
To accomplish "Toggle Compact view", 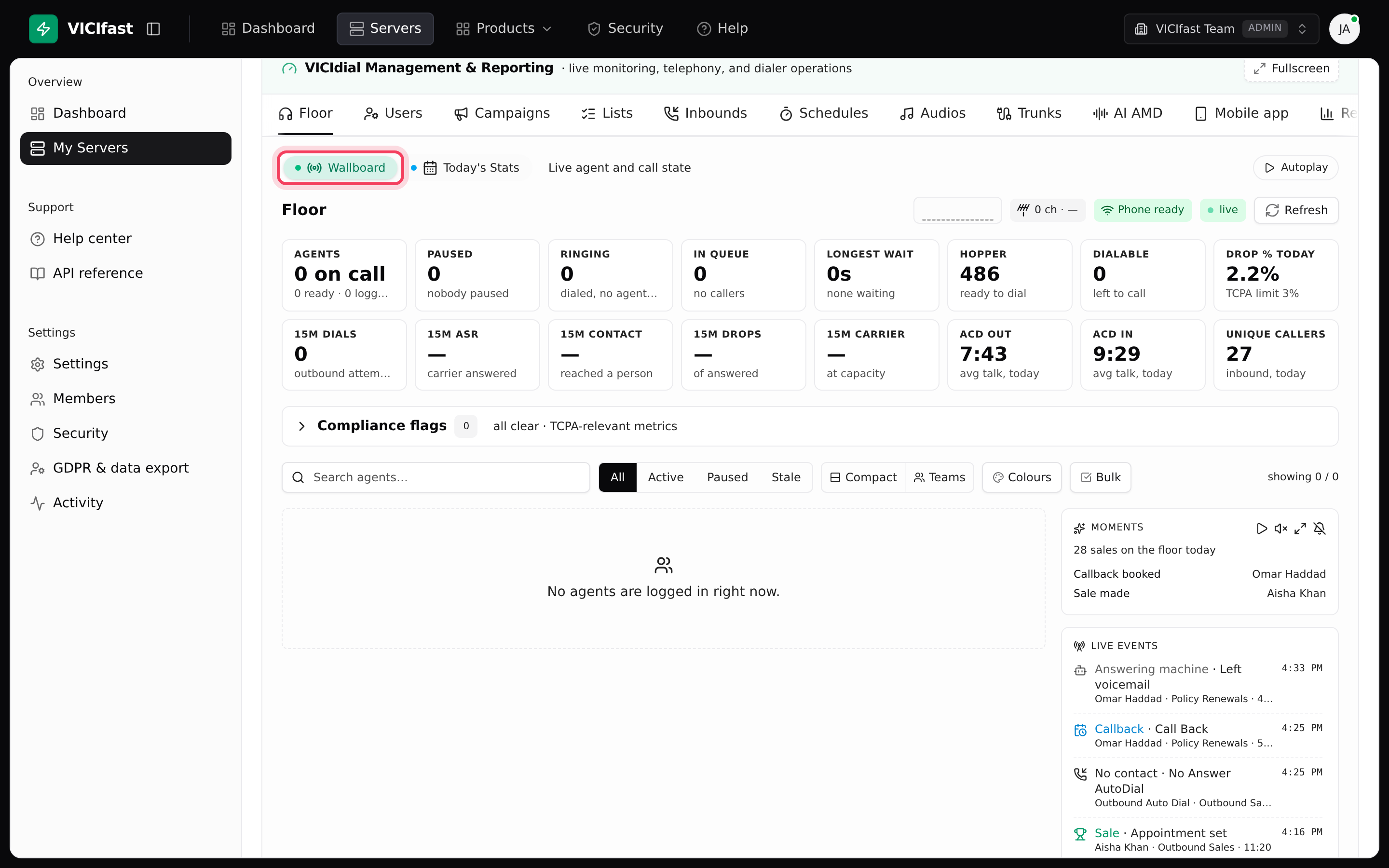I will pyautogui.click(x=863, y=477).
